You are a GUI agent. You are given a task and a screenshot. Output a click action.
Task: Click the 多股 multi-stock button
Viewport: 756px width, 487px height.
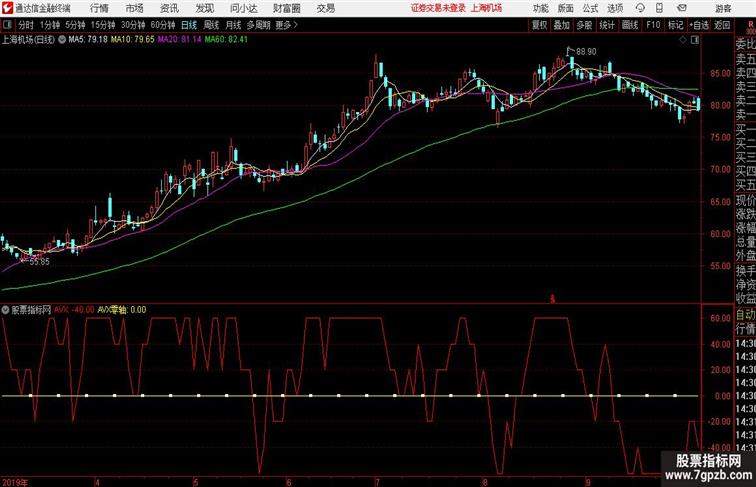[x=584, y=25]
